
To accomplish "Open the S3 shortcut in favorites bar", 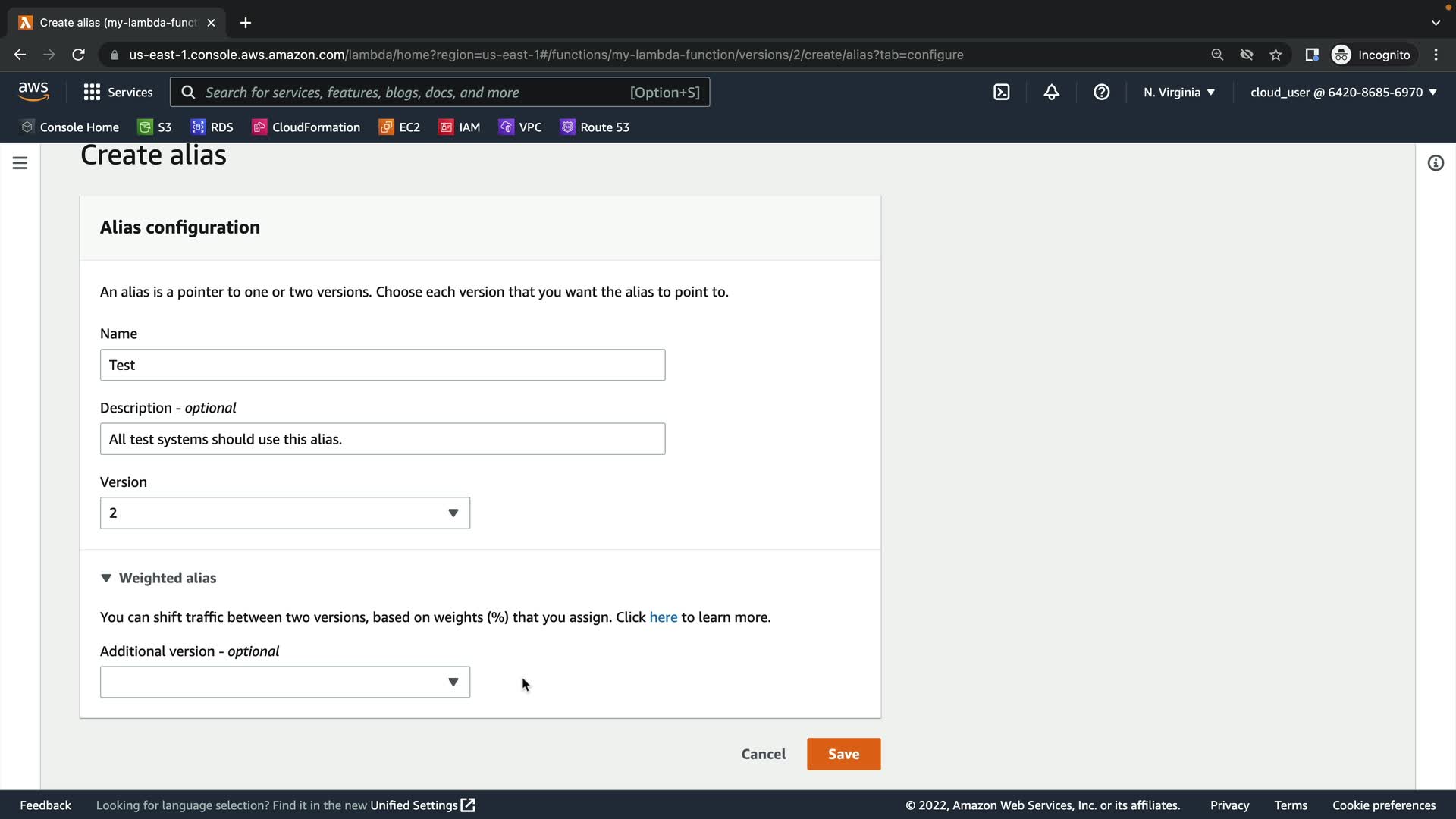I will [155, 127].
